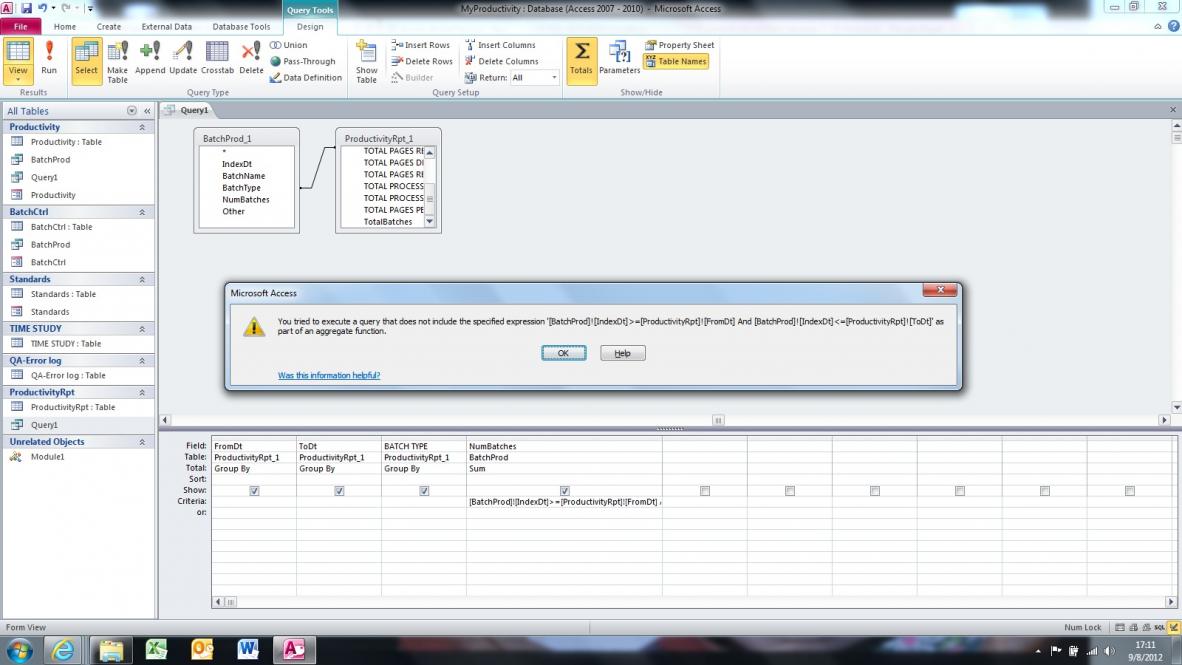Viewport: 1182px width, 665px height.
Task: Click the Undo icon in quick access toolbar
Action: [x=42, y=8]
